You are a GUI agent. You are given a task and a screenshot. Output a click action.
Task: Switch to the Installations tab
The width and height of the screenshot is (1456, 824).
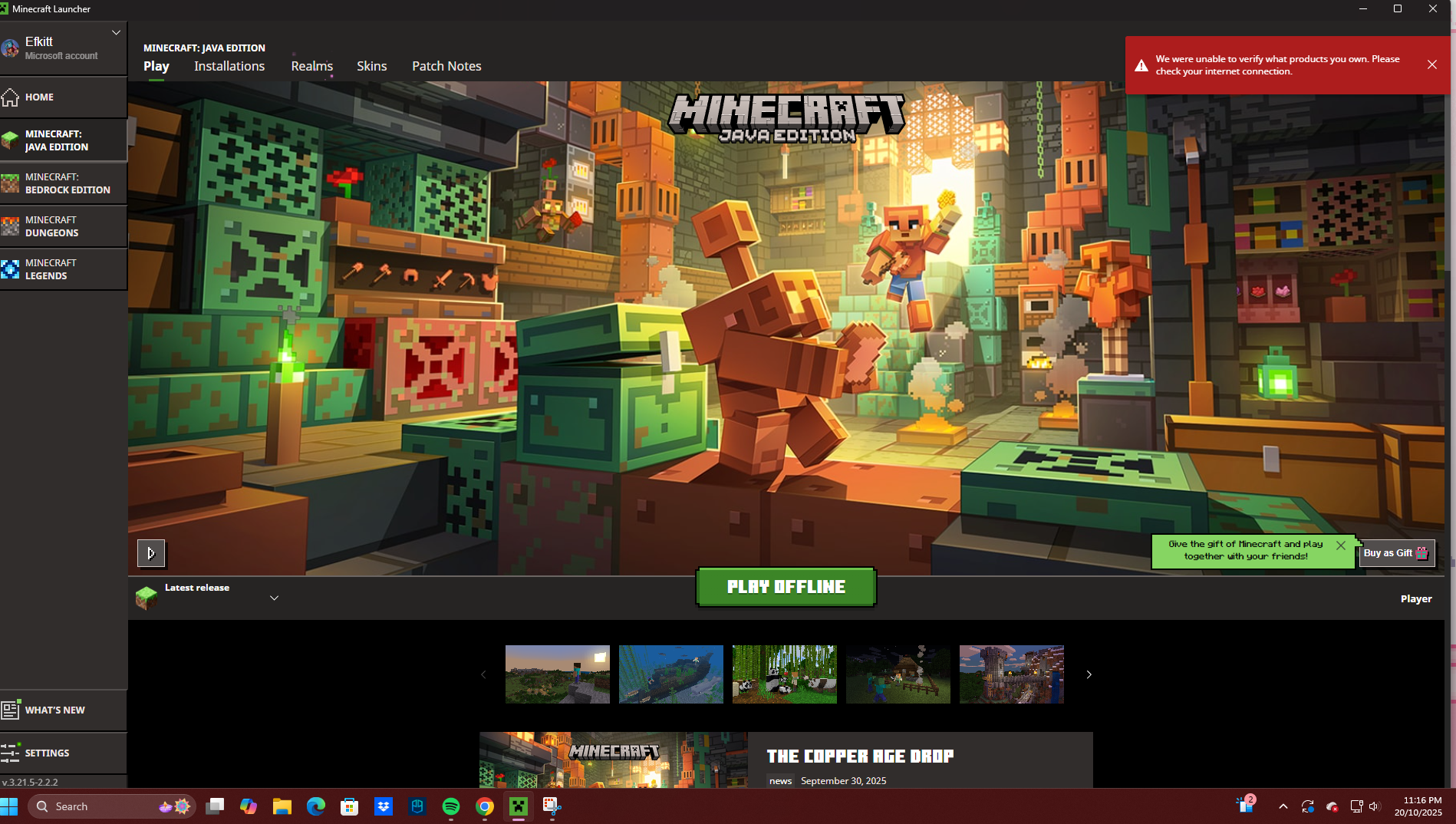click(229, 66)
